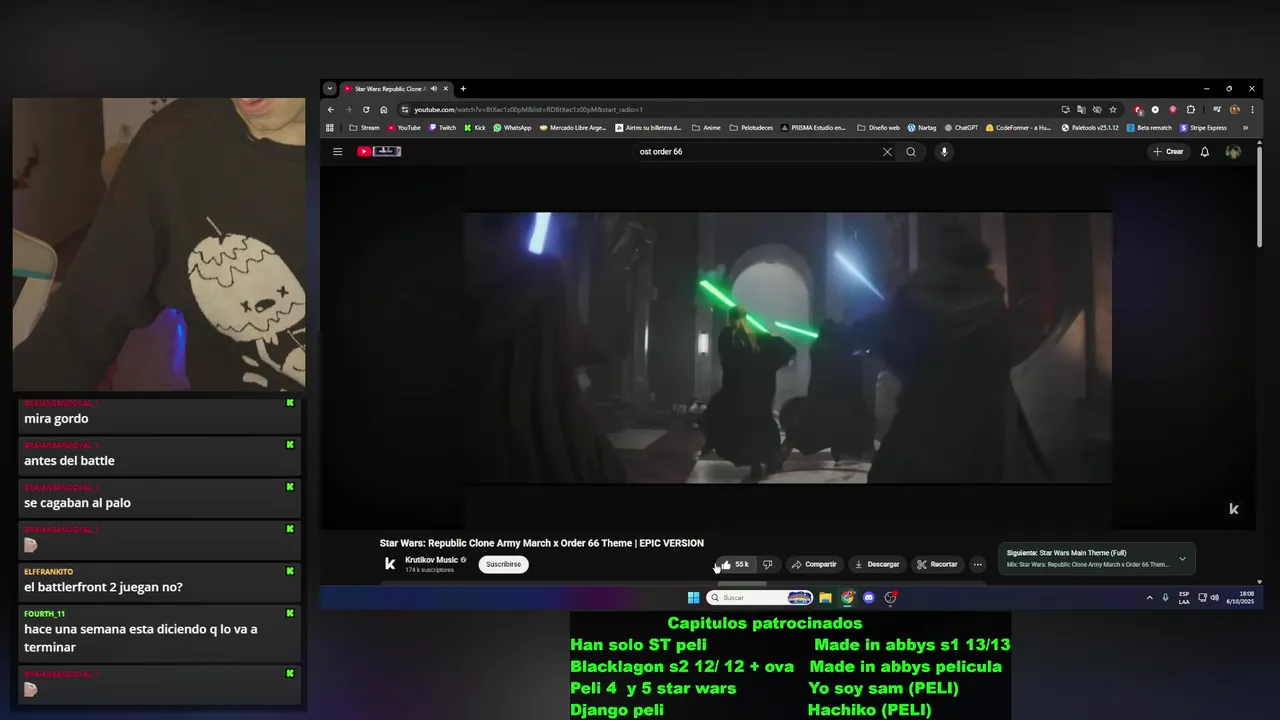The width and height of the screenshot is (1280, 720).
Task: Open the translate page icon
Action: click(1081, 110)
